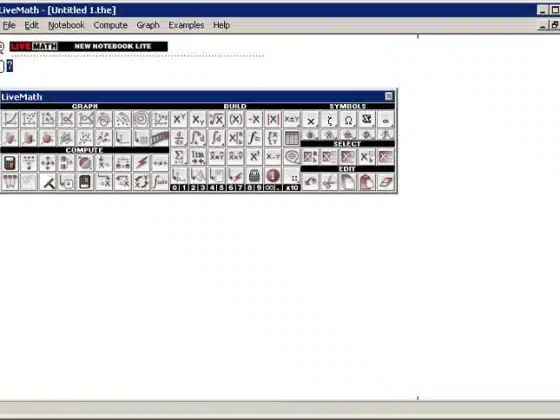Image resolution: width=560 pixels, height=420 pixels.
Task: Open the Notebook menu
Action: click(66, 25)
